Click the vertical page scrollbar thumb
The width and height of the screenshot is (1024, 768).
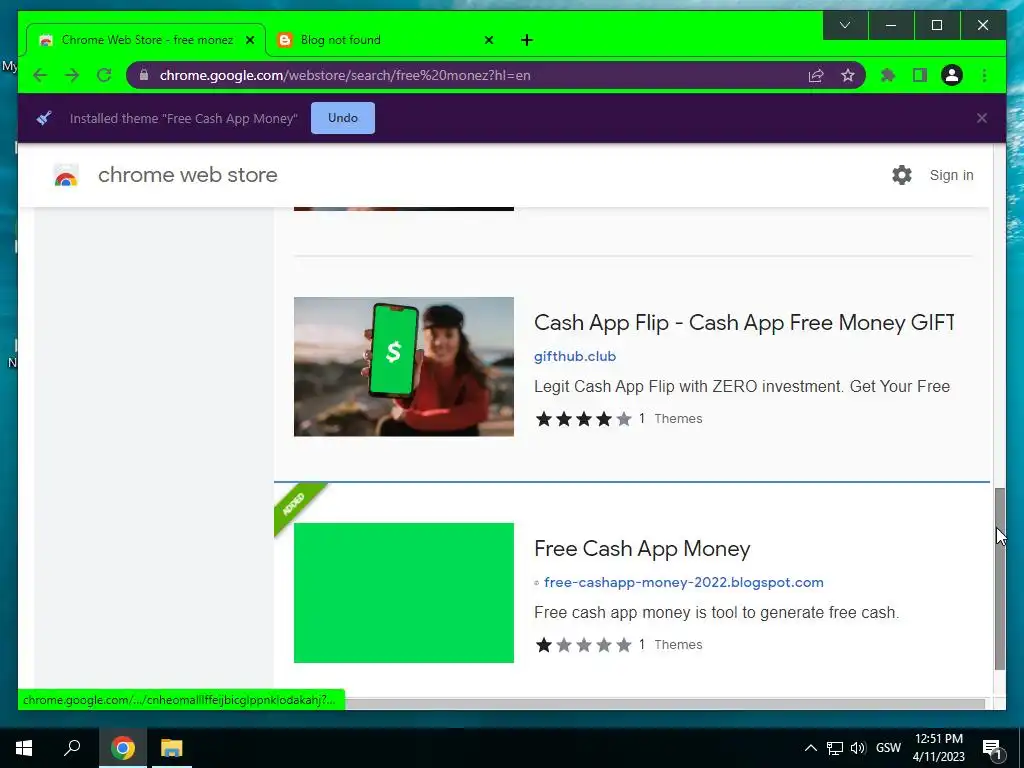[1000, 579]
